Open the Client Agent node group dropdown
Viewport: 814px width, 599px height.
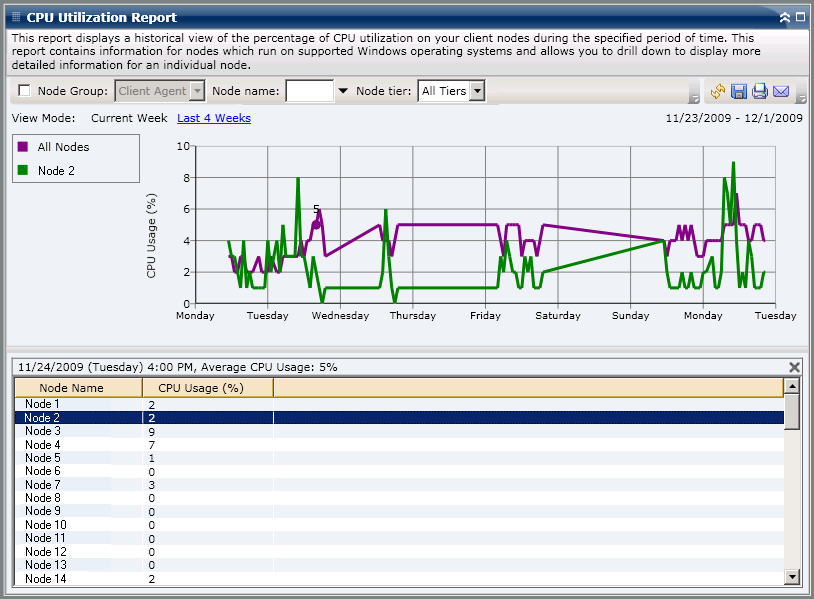[197, 91]
